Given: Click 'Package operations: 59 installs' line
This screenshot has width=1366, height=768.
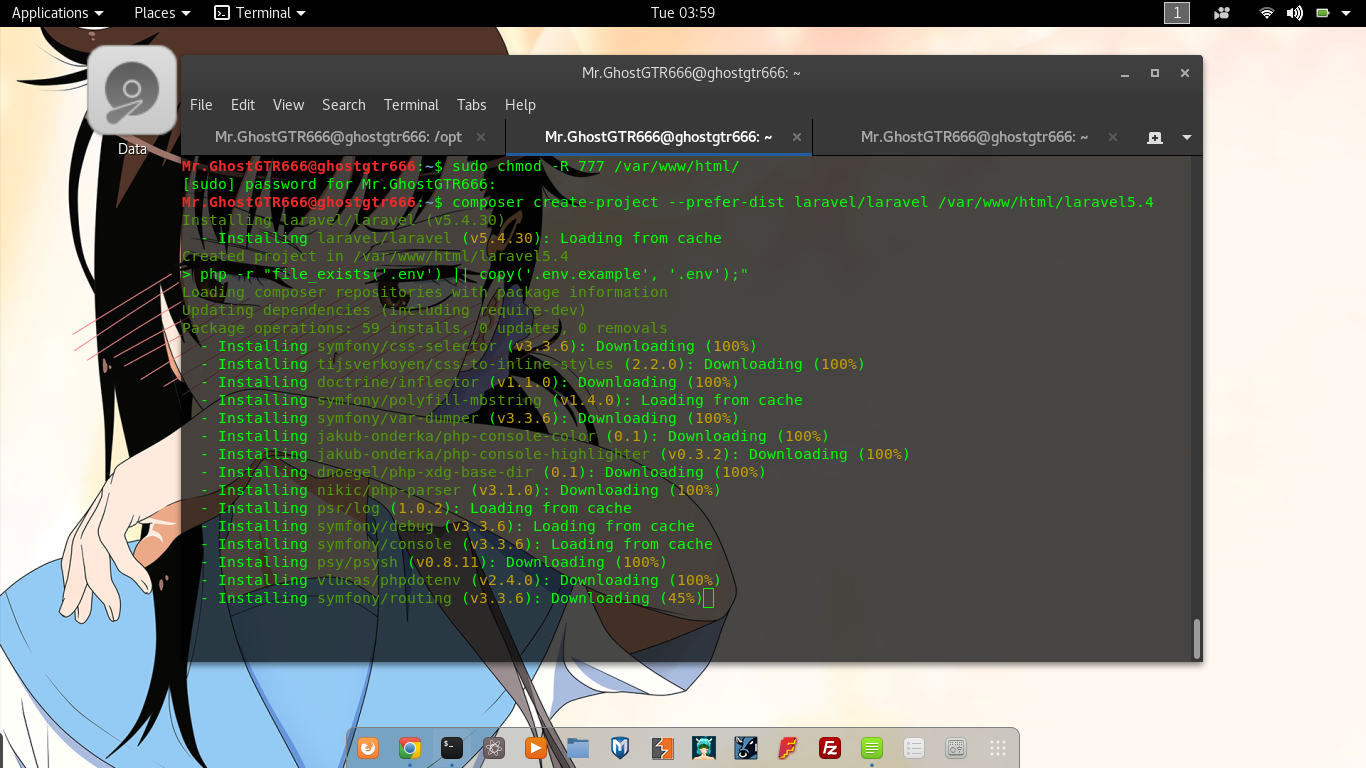Looking at the screenshot, I should click(424, 328).
